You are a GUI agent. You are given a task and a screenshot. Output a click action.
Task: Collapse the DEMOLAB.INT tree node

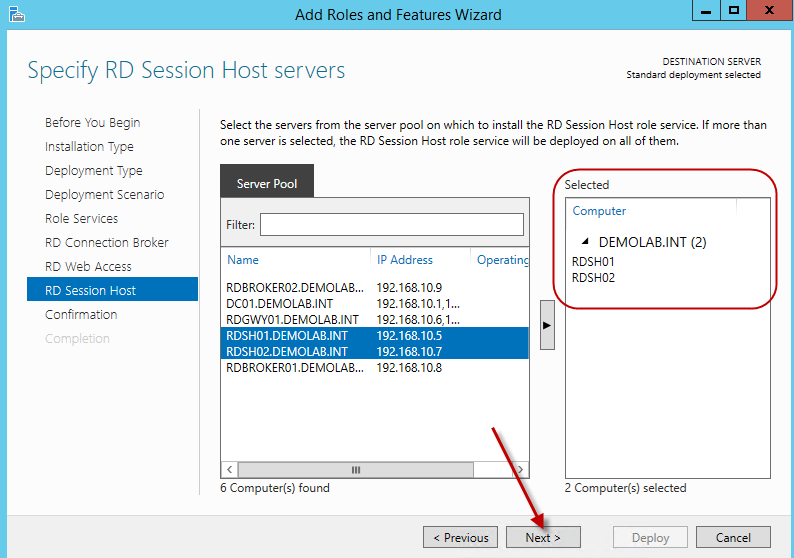click(x=585, y=242)
